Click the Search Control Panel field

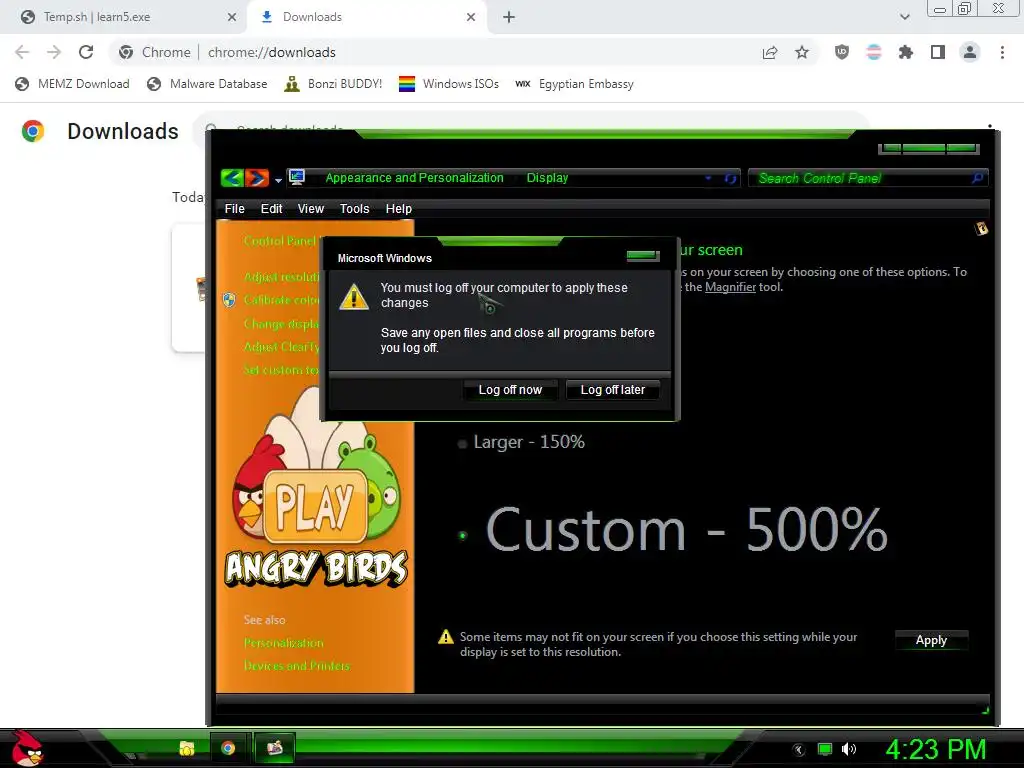pos(867,178)
